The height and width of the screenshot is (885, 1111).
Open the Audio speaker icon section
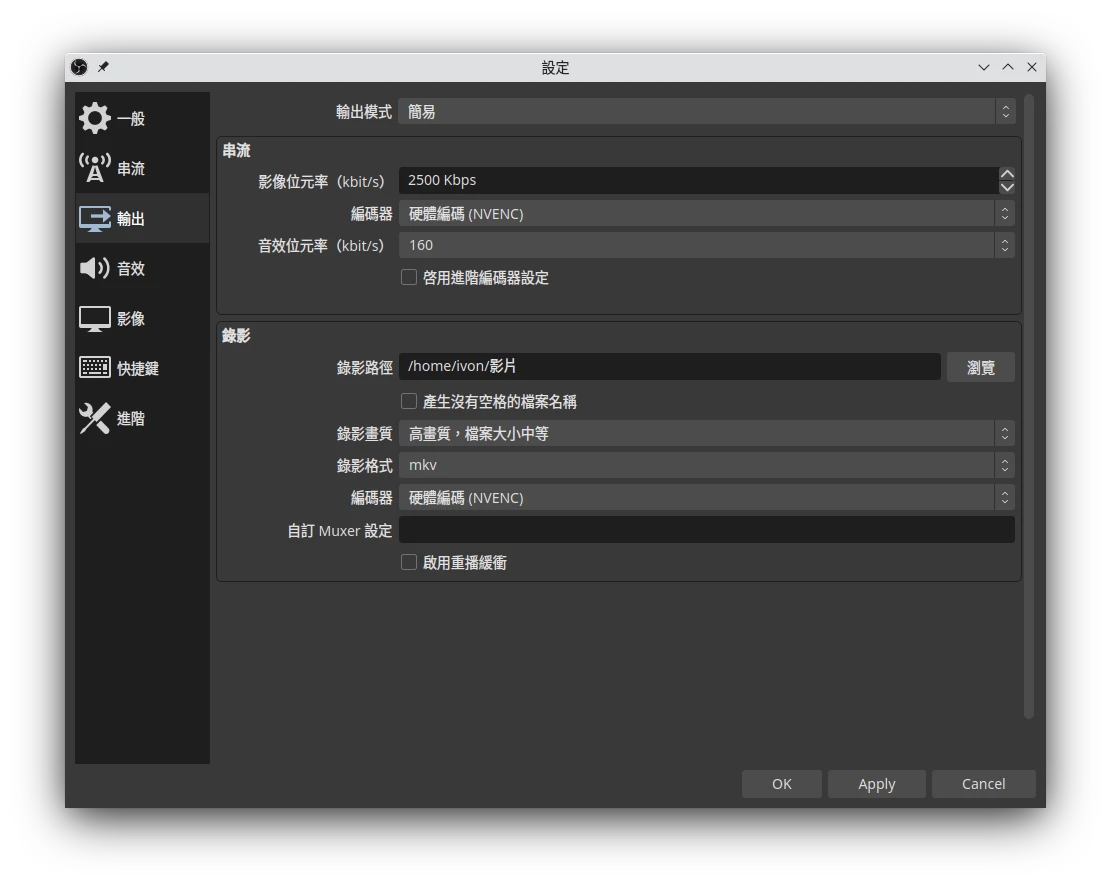click(x=95, y=268)
